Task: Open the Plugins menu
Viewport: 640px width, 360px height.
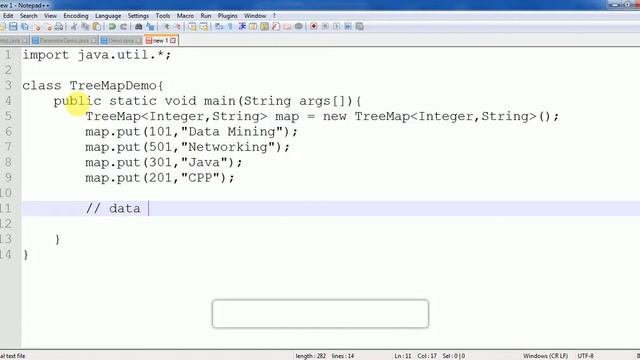Action: click(x=227, y=16)
